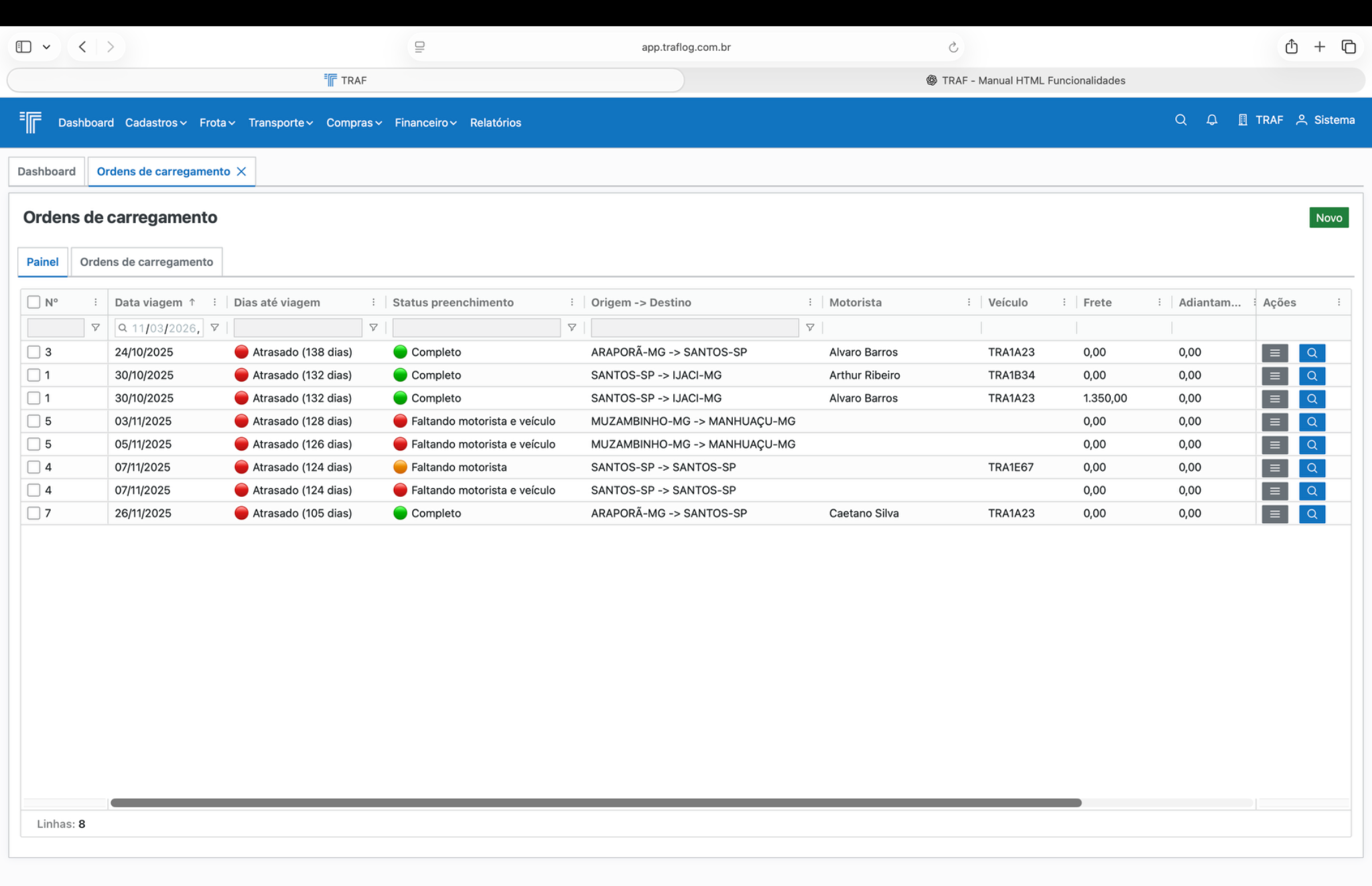Reload the page in browser address bar
Screen dimensions: 1372x886
(953, 47)
